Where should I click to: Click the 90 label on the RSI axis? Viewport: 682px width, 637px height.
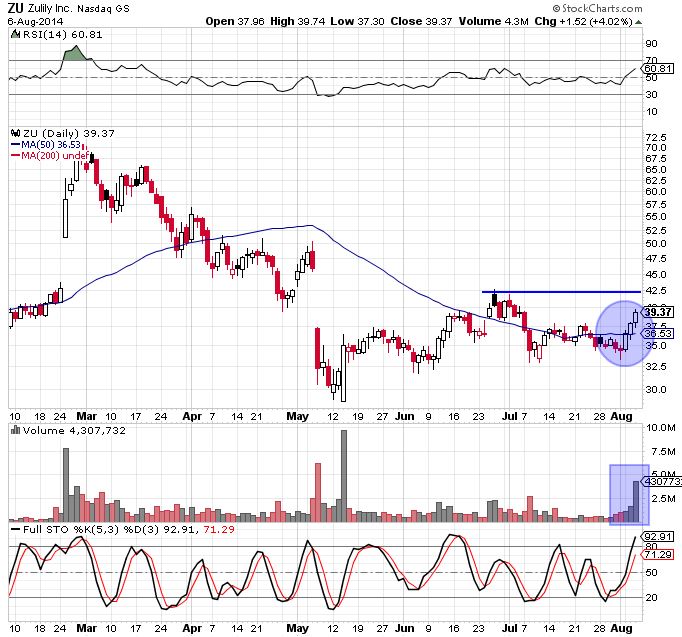652,43
